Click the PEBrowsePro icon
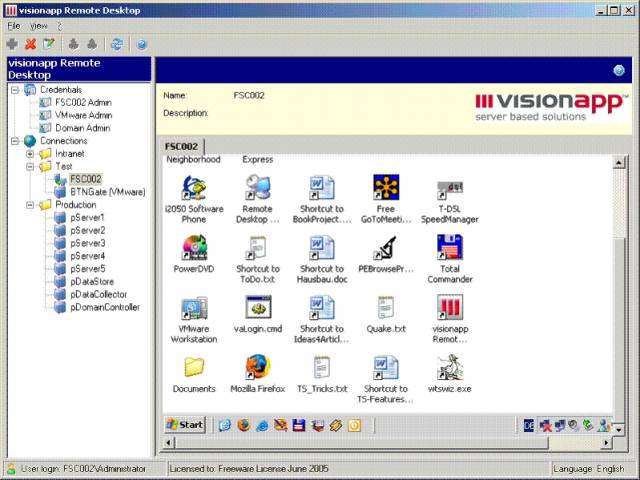 coord(386,247)
